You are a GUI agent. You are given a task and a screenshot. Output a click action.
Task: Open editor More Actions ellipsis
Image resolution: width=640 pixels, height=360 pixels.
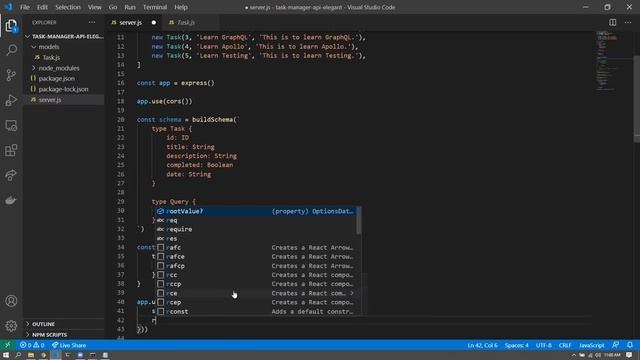[628, 22]
